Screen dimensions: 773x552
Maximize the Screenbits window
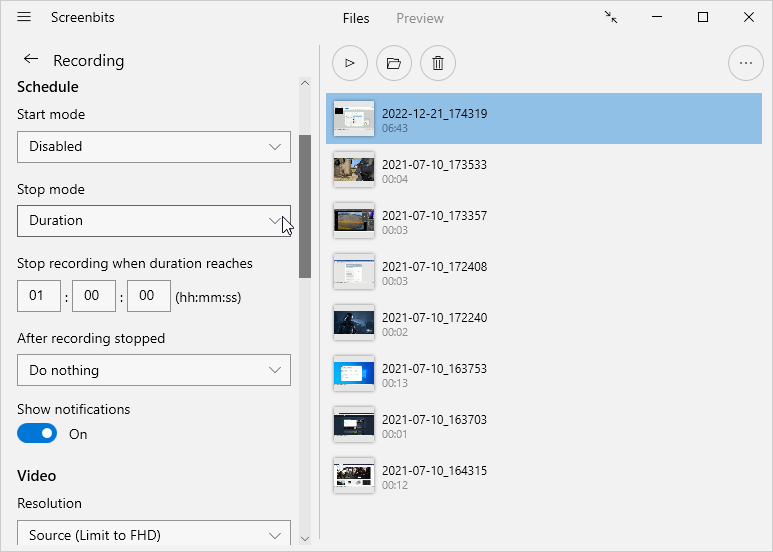coord(703,17)
